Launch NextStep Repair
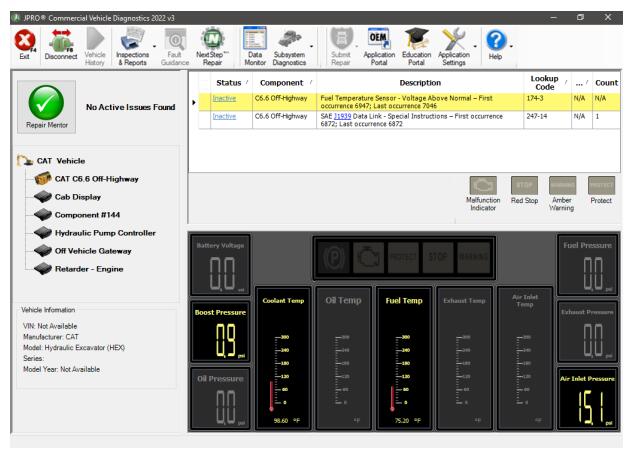This screenshot has height=452, width=625. 212,47
